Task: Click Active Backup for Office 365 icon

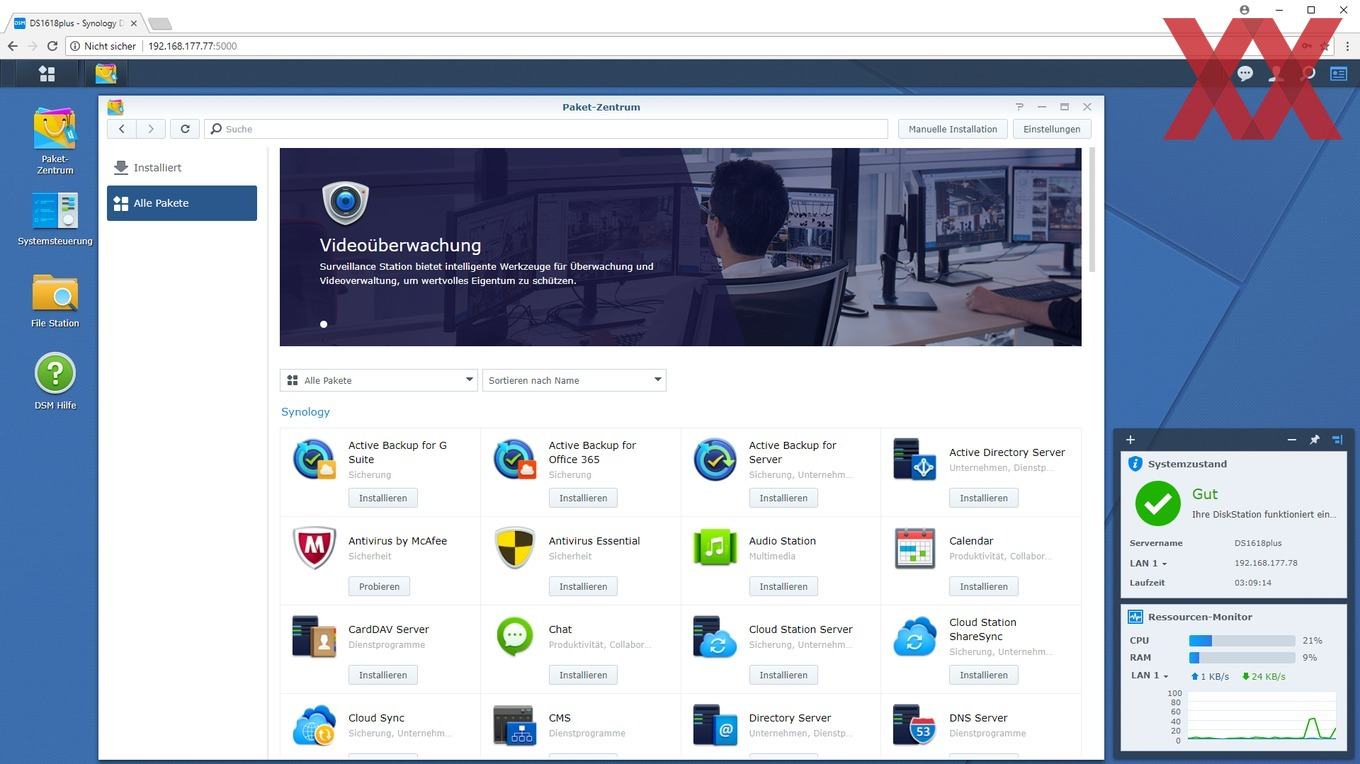Action: (x=514, y=460)
